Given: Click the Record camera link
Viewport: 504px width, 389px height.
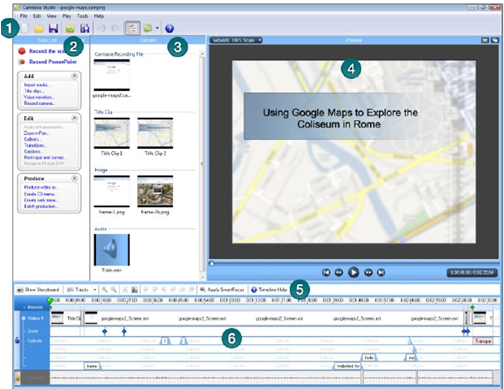Looking at the screenshot, I should click(x=39, y=103).
